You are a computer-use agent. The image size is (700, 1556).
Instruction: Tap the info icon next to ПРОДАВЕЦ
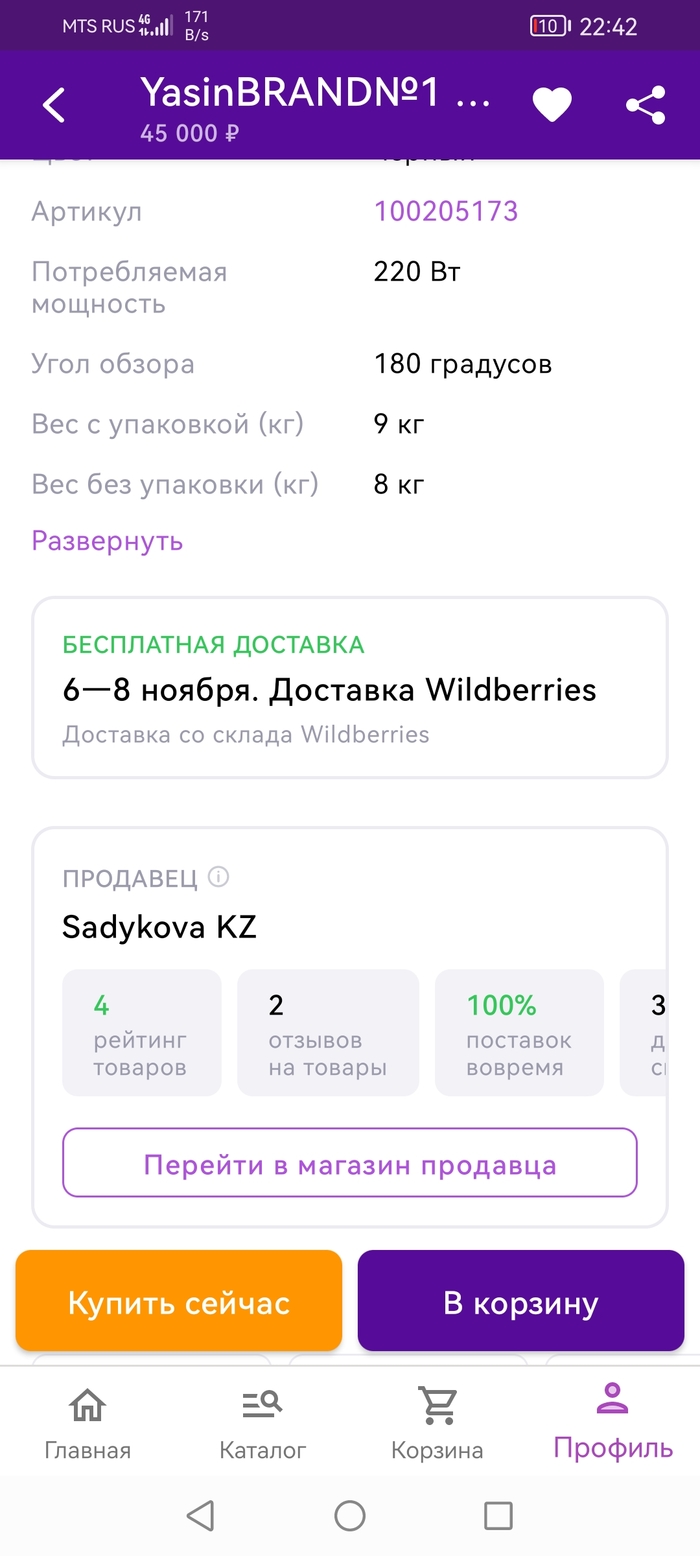pyautogui.click(x=218, y=877)
